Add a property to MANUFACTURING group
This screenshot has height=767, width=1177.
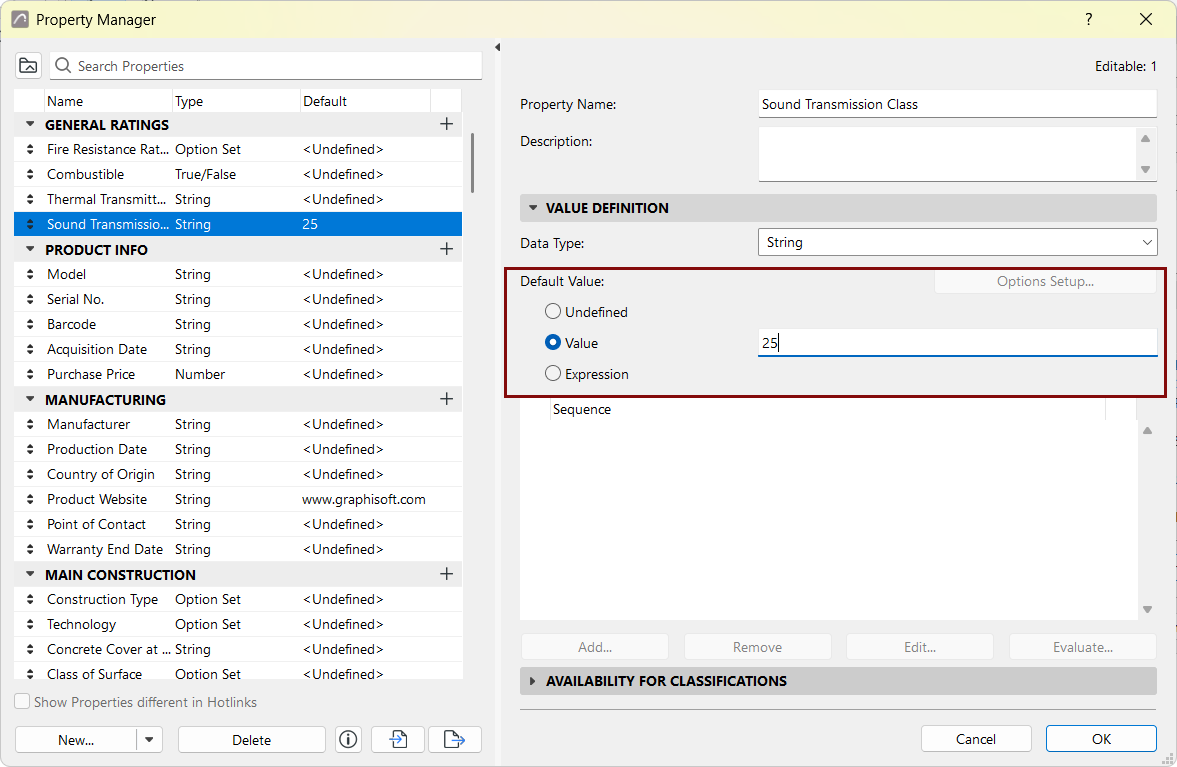447,399
